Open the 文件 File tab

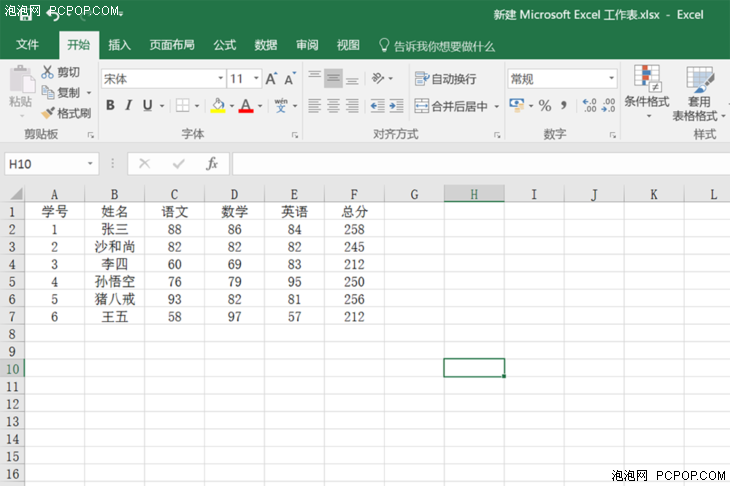[x=27, y=45]
